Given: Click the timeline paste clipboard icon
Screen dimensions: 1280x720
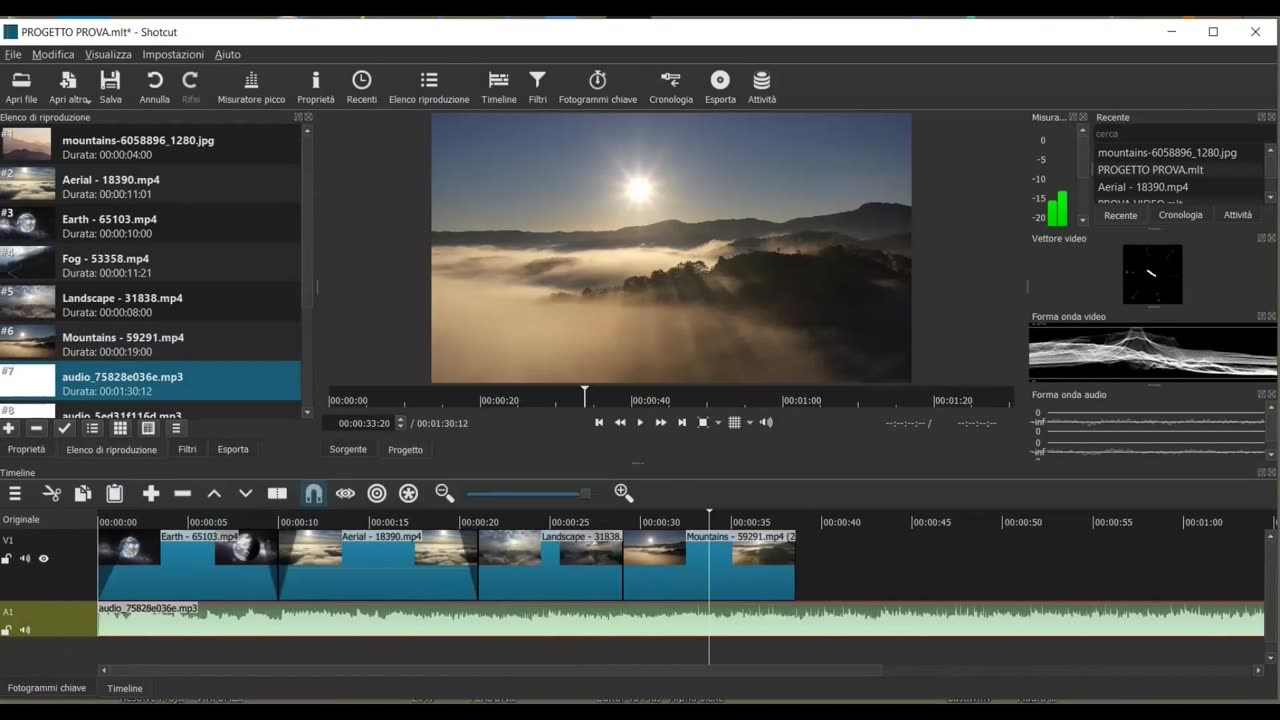Looking at the screenshot, I should [115, 493].
